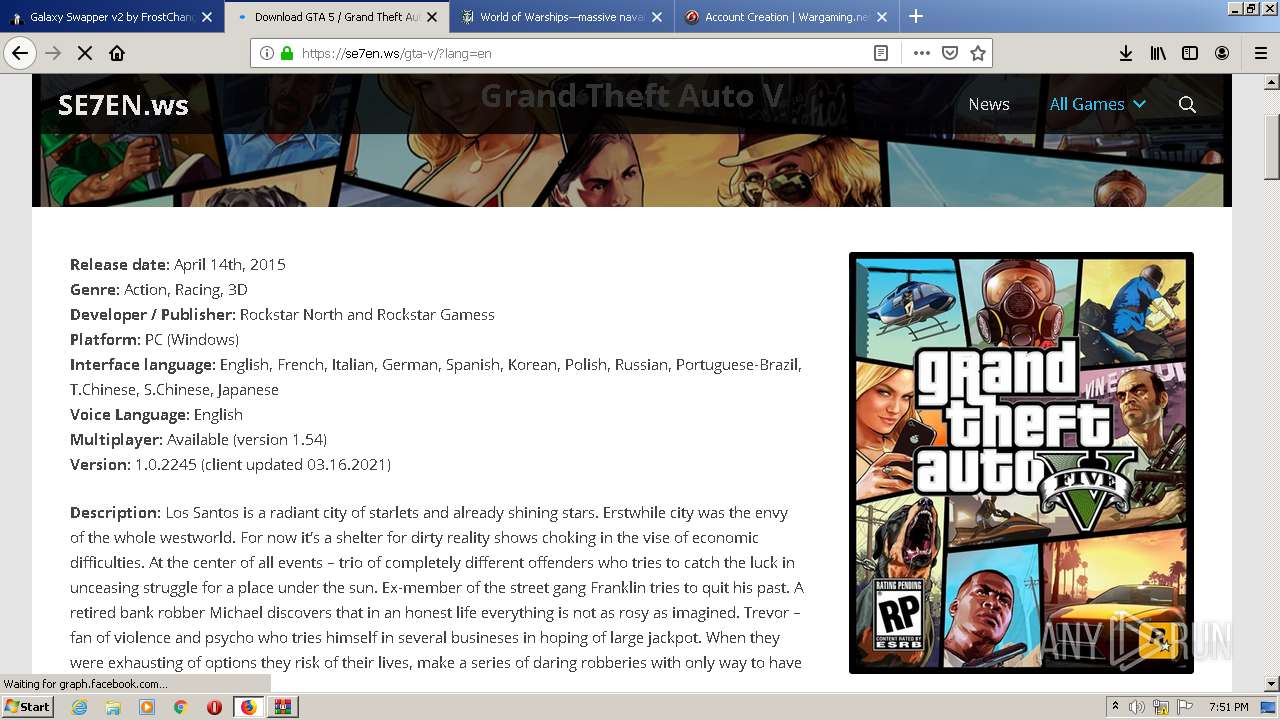Open the Downloads panel
Screen dimensions: 1280x720
coord(1126,53)
